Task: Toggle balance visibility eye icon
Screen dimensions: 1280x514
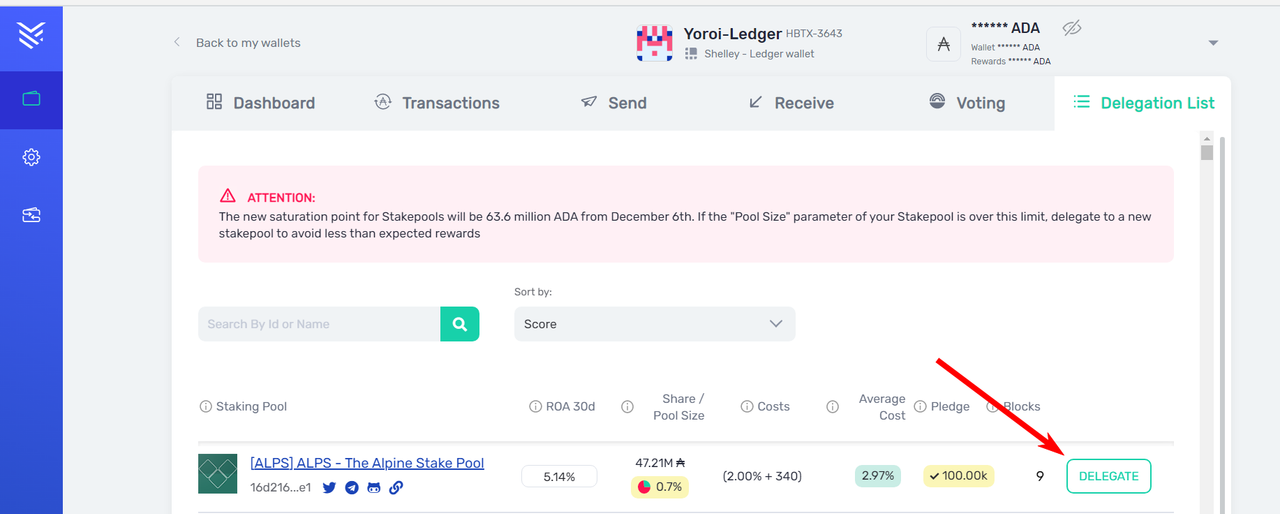Action: 1072,29
